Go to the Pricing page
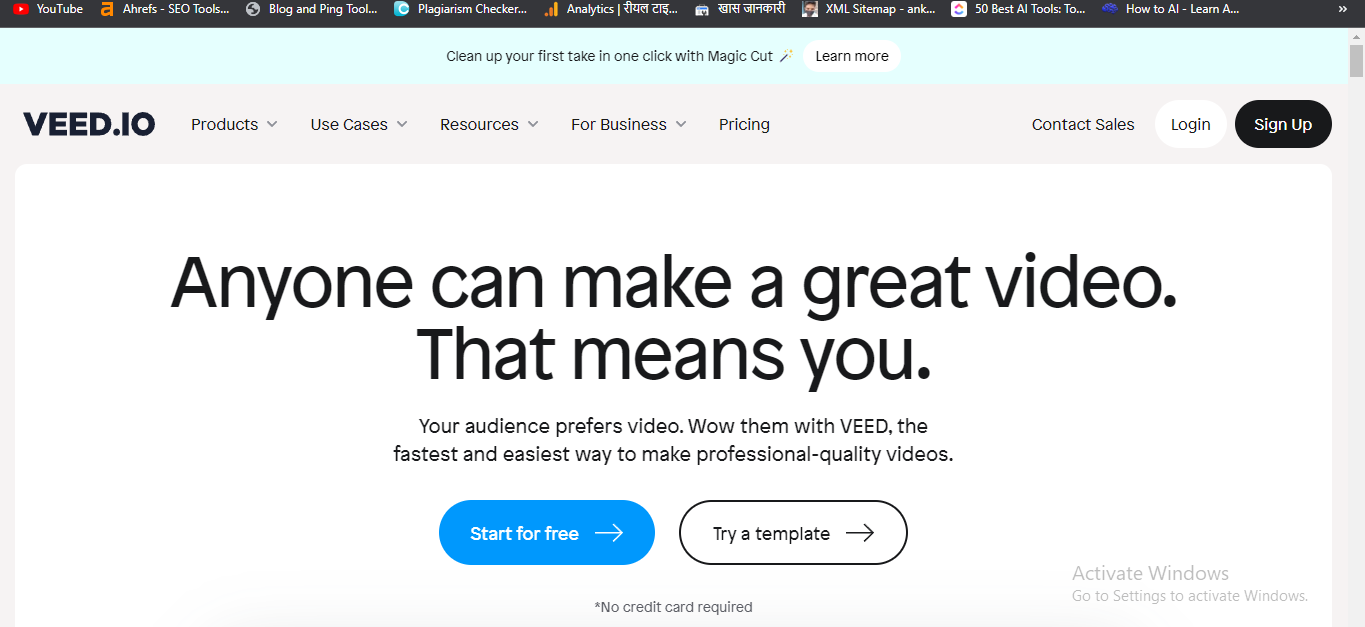 coord(744,124)
